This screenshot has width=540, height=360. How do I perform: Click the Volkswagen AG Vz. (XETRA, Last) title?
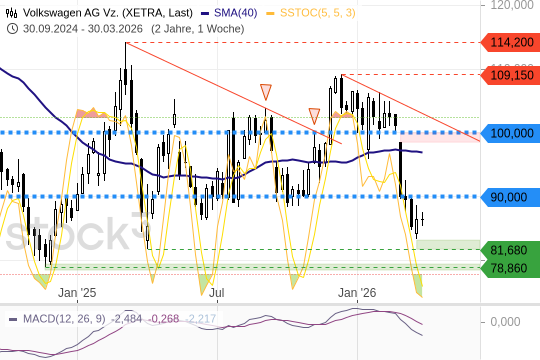108,13
